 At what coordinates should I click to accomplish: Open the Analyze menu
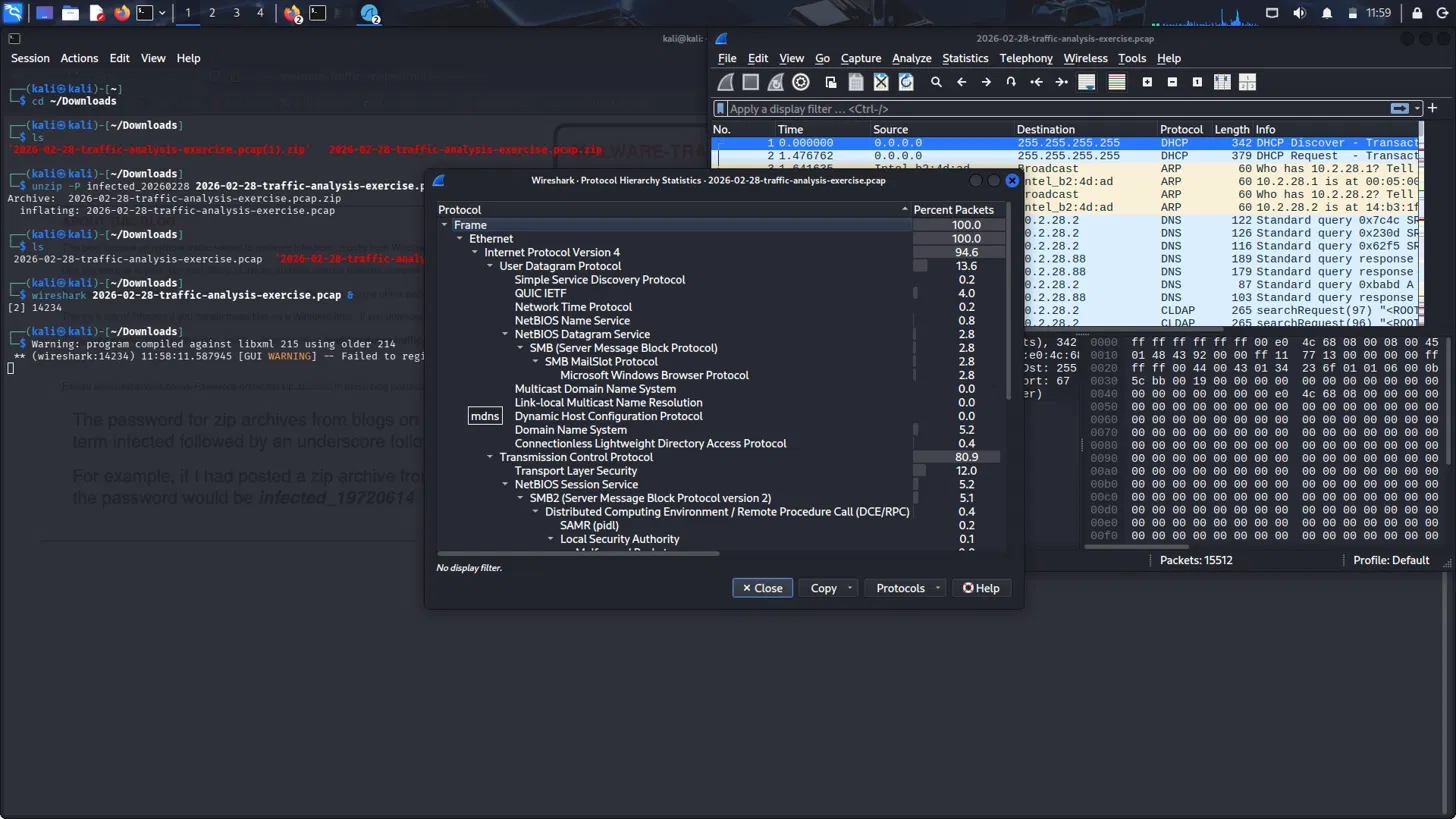tap(911, 58)
